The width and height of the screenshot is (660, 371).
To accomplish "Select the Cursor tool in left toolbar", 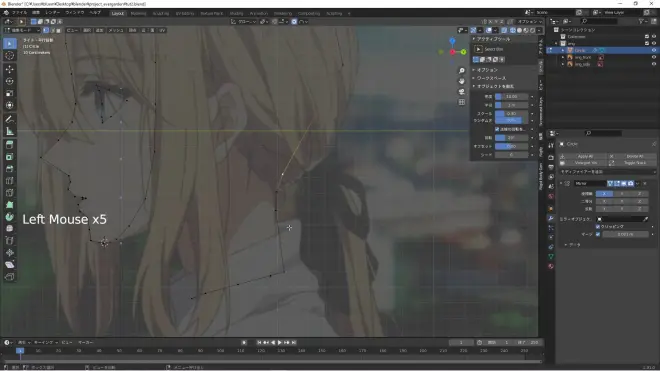I will (x=10, y=56).
